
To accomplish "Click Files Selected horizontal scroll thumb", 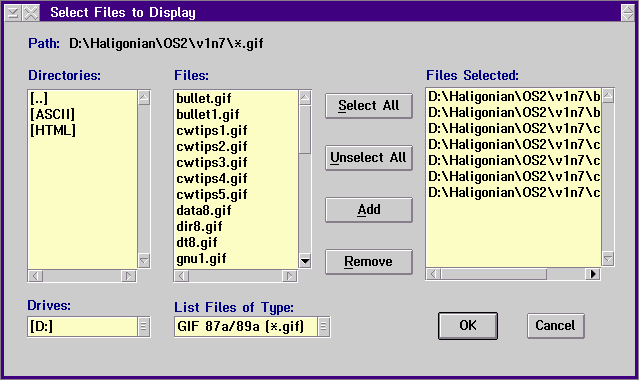I will (494, 274).
